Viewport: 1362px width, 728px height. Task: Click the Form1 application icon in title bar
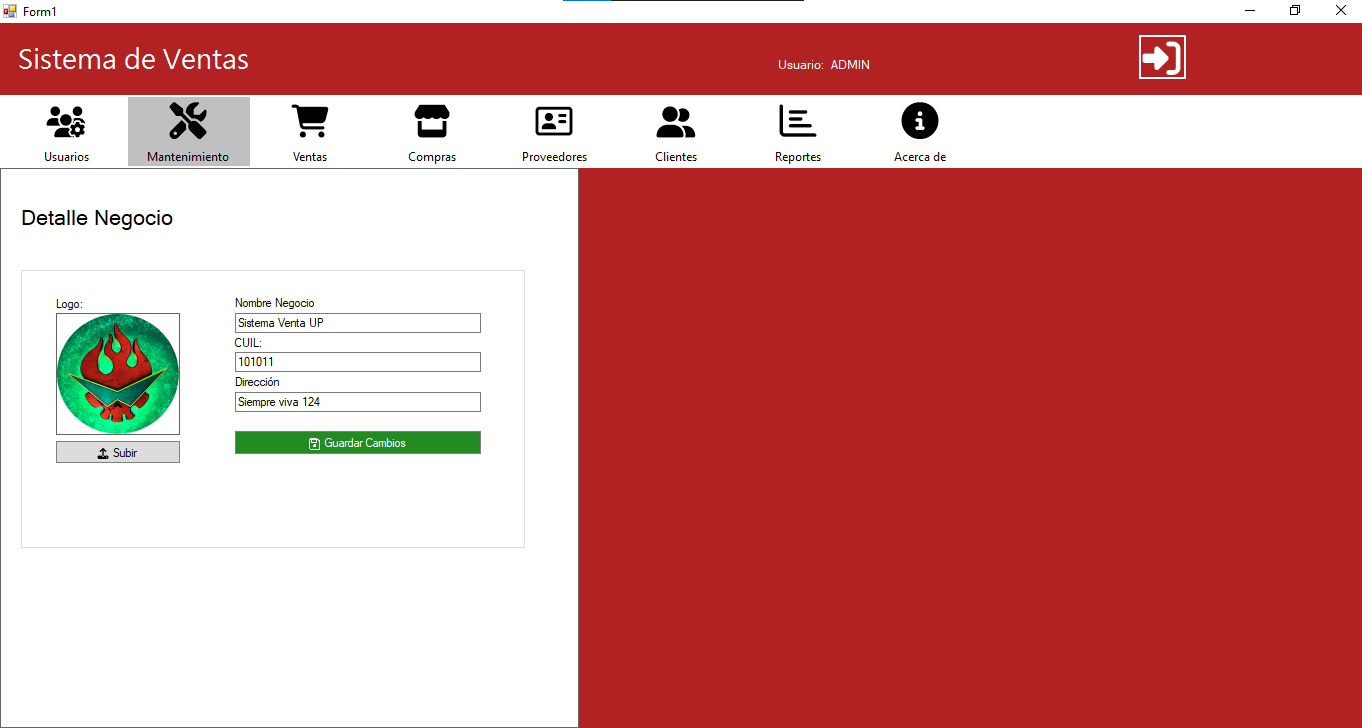coord(10,11)
